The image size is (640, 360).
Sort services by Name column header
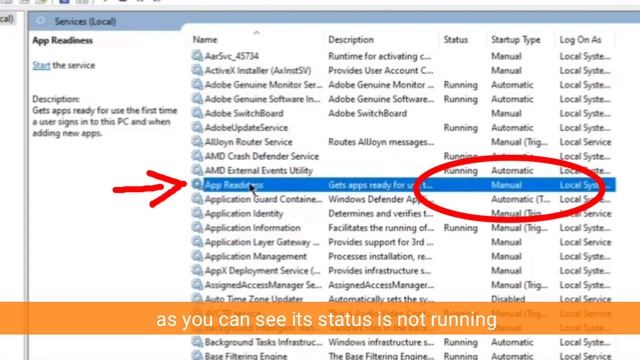[205, 40]
